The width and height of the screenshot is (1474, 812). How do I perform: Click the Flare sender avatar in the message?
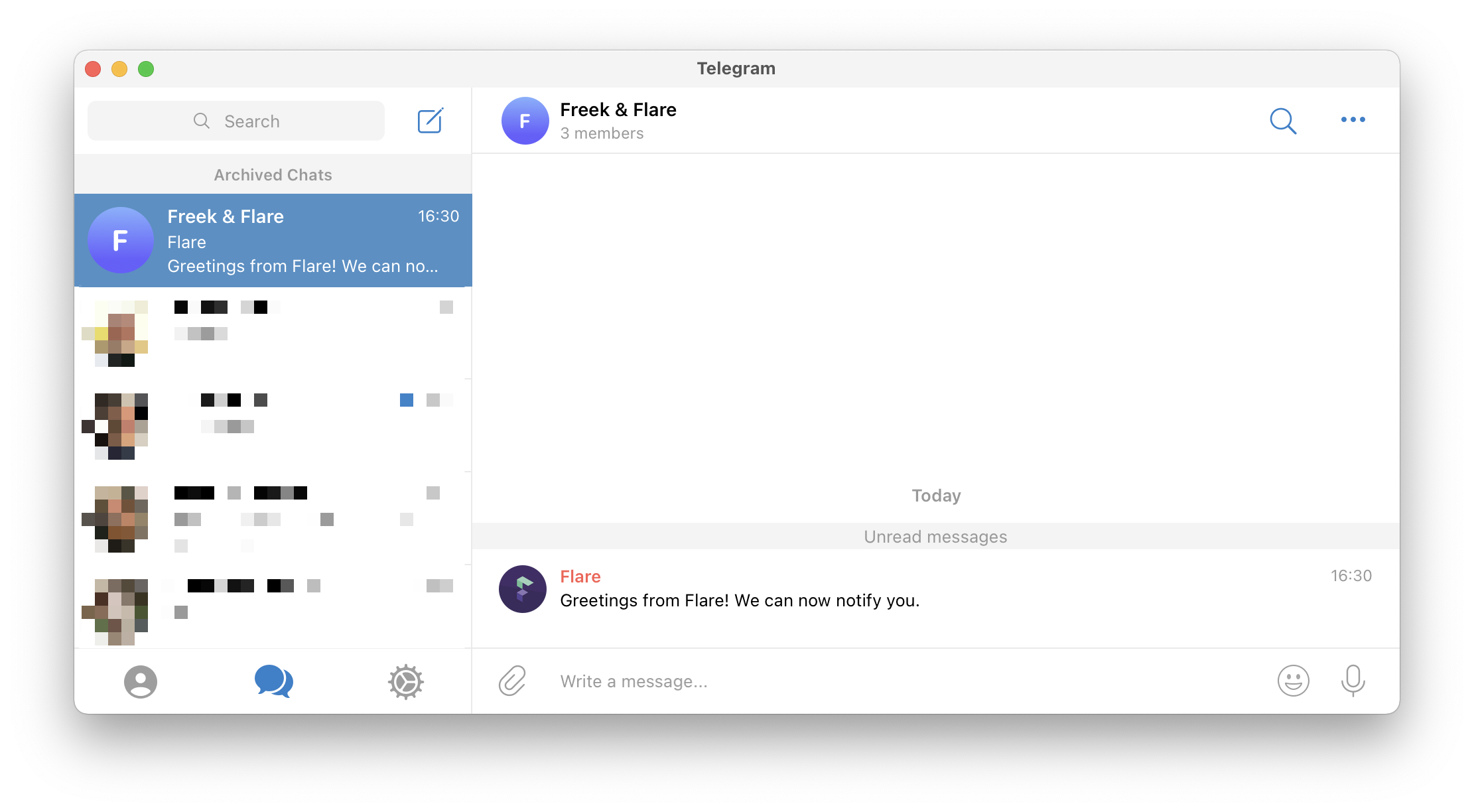coord(523,589)
